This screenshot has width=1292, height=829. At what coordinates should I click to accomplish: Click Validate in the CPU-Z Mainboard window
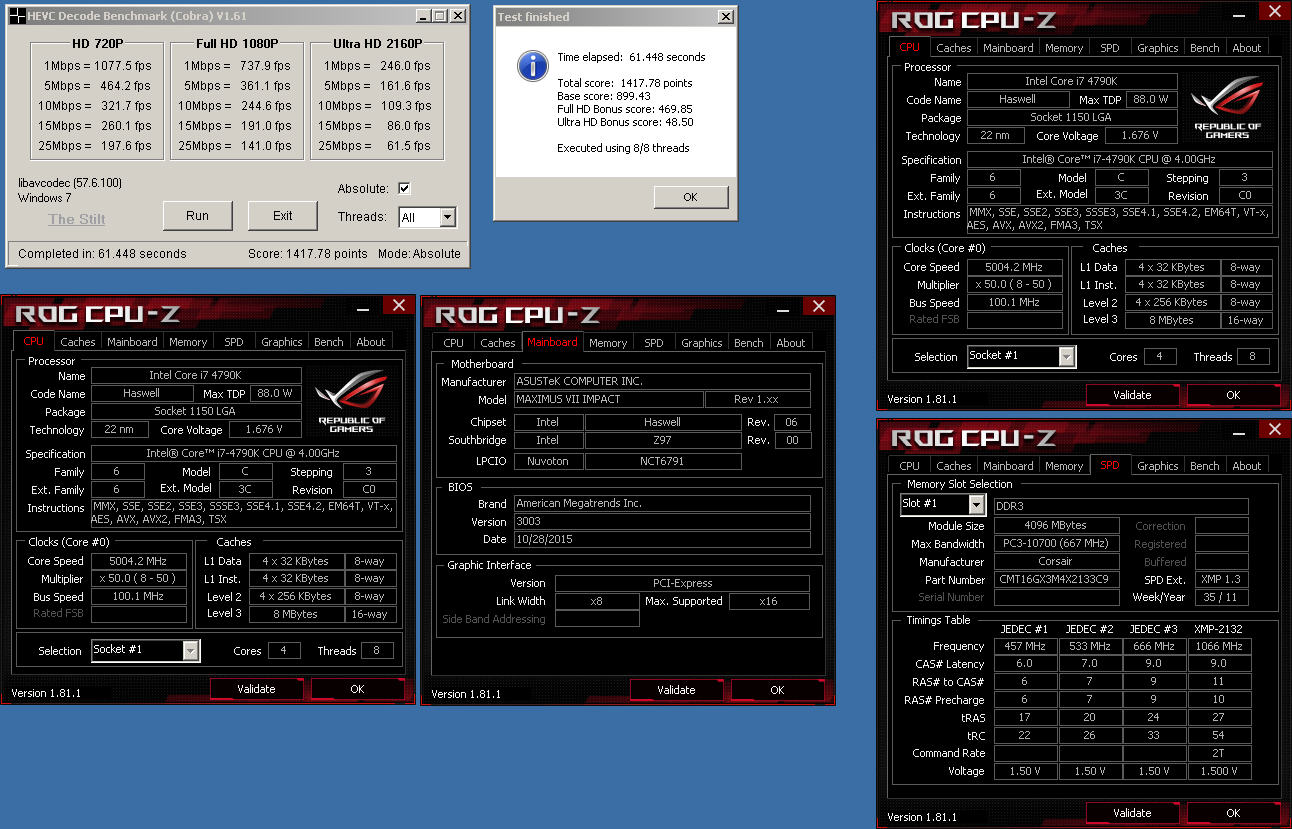pos(676,690)
